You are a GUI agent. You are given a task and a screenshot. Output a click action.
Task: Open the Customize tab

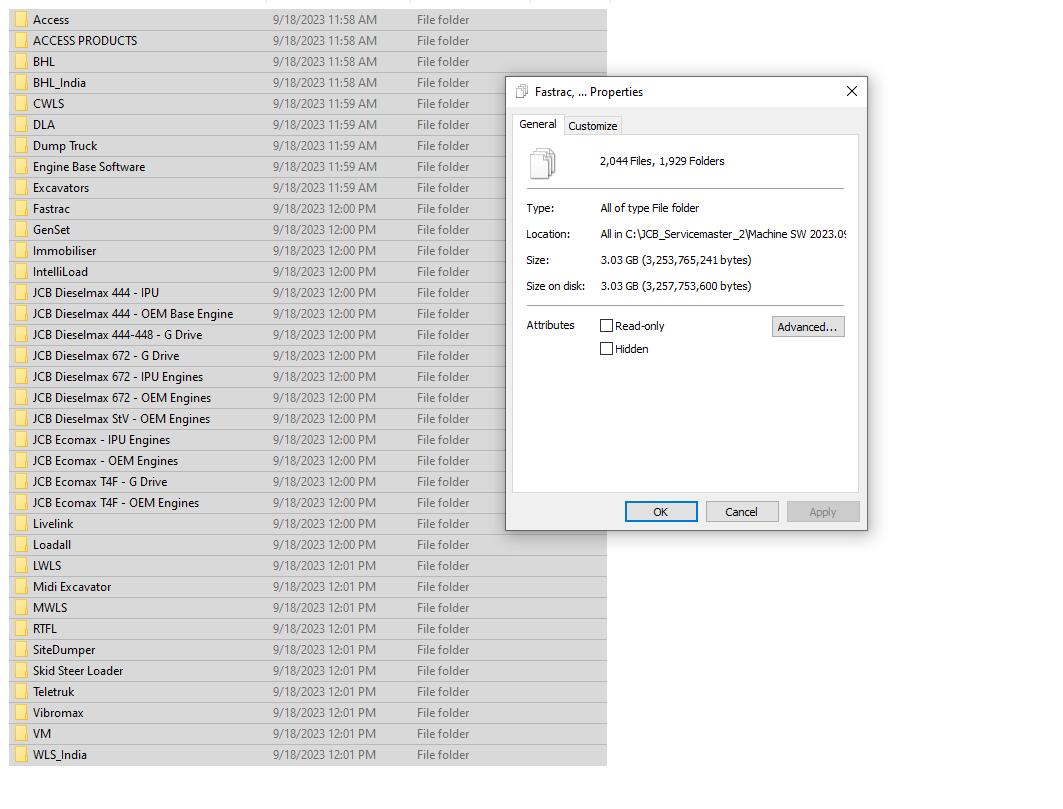[x=593, y=125]
